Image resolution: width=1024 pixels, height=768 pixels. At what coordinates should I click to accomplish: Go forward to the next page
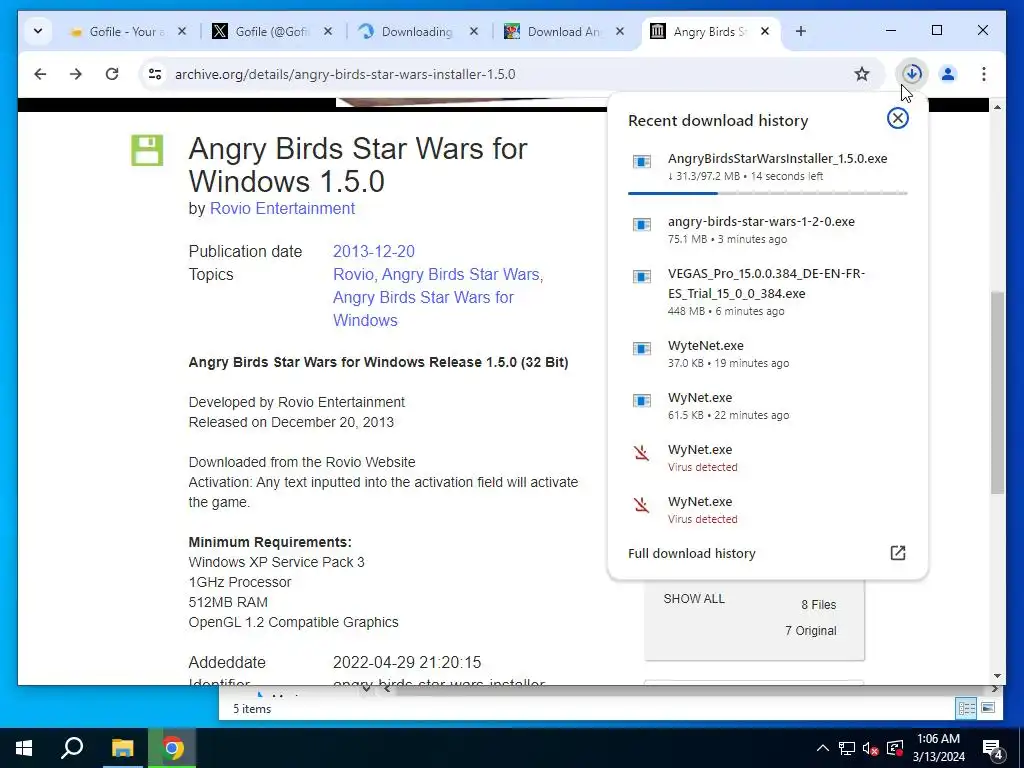tap(76, 74)
